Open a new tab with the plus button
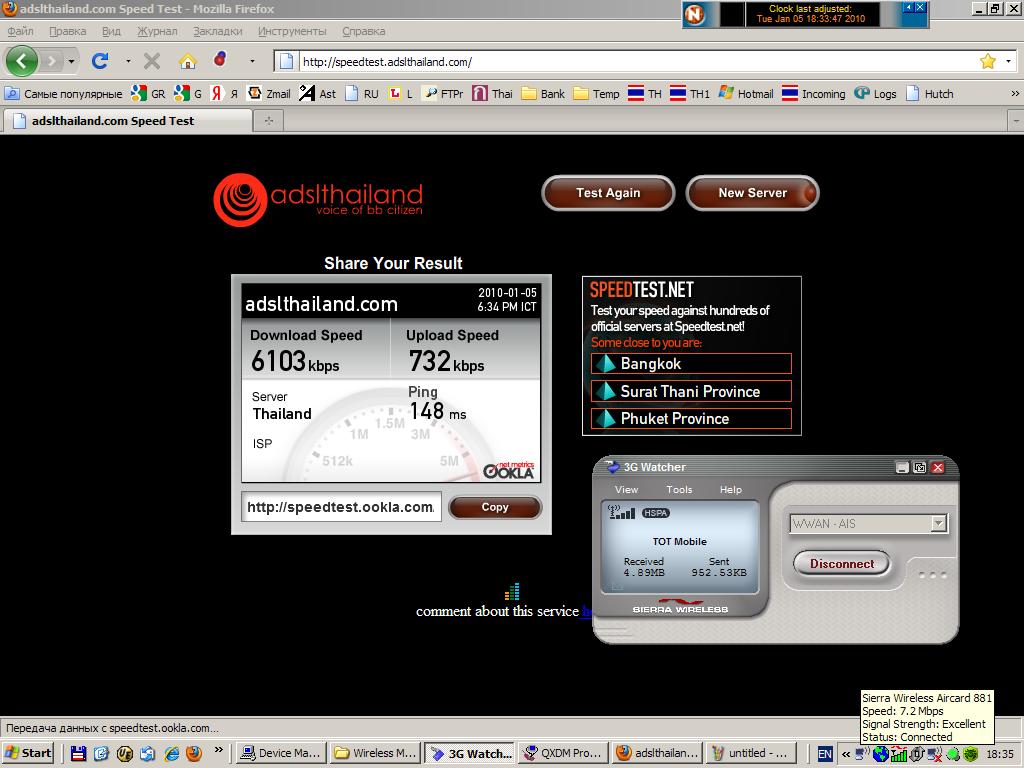 click(268, 121)
